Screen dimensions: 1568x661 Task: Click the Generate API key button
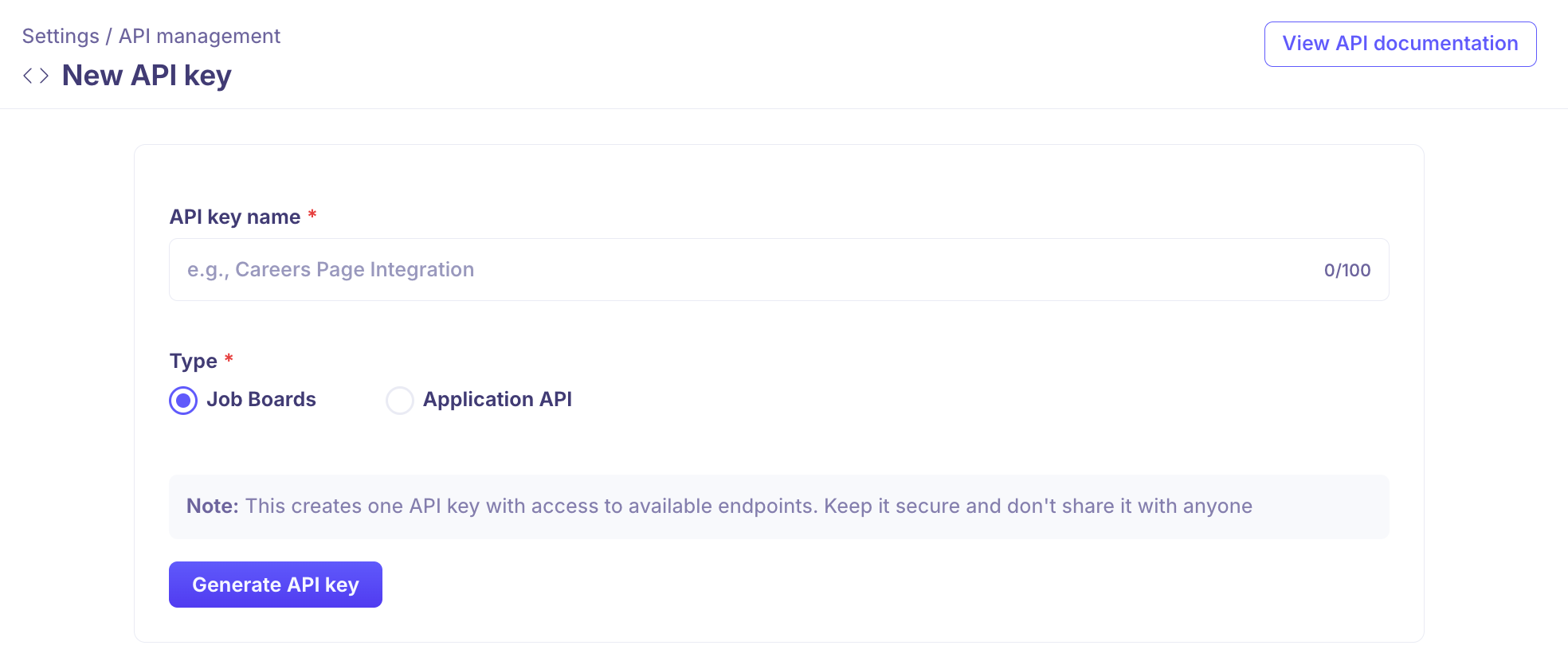coord(276,585)
